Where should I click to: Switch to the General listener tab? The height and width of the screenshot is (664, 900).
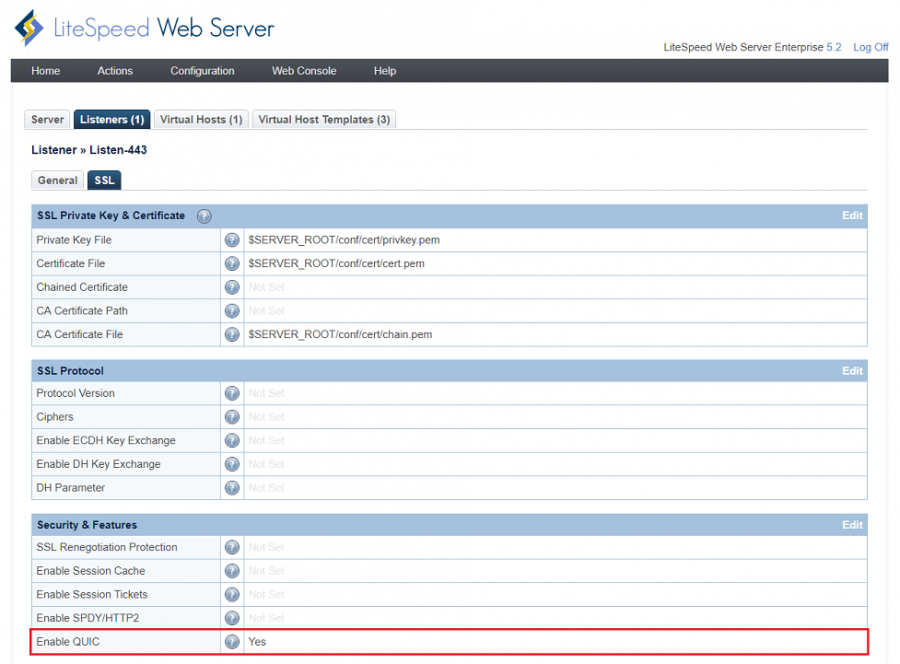[x=57, y=180]
